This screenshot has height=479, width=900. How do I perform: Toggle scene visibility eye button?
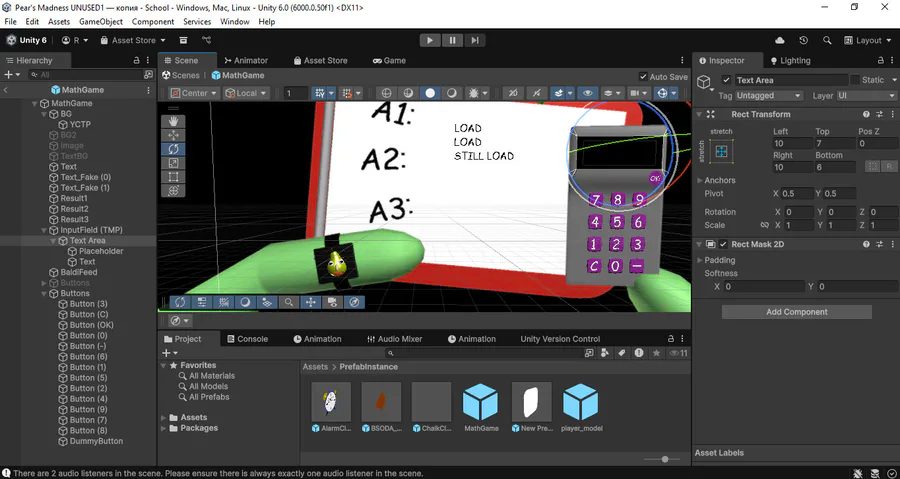587,93
